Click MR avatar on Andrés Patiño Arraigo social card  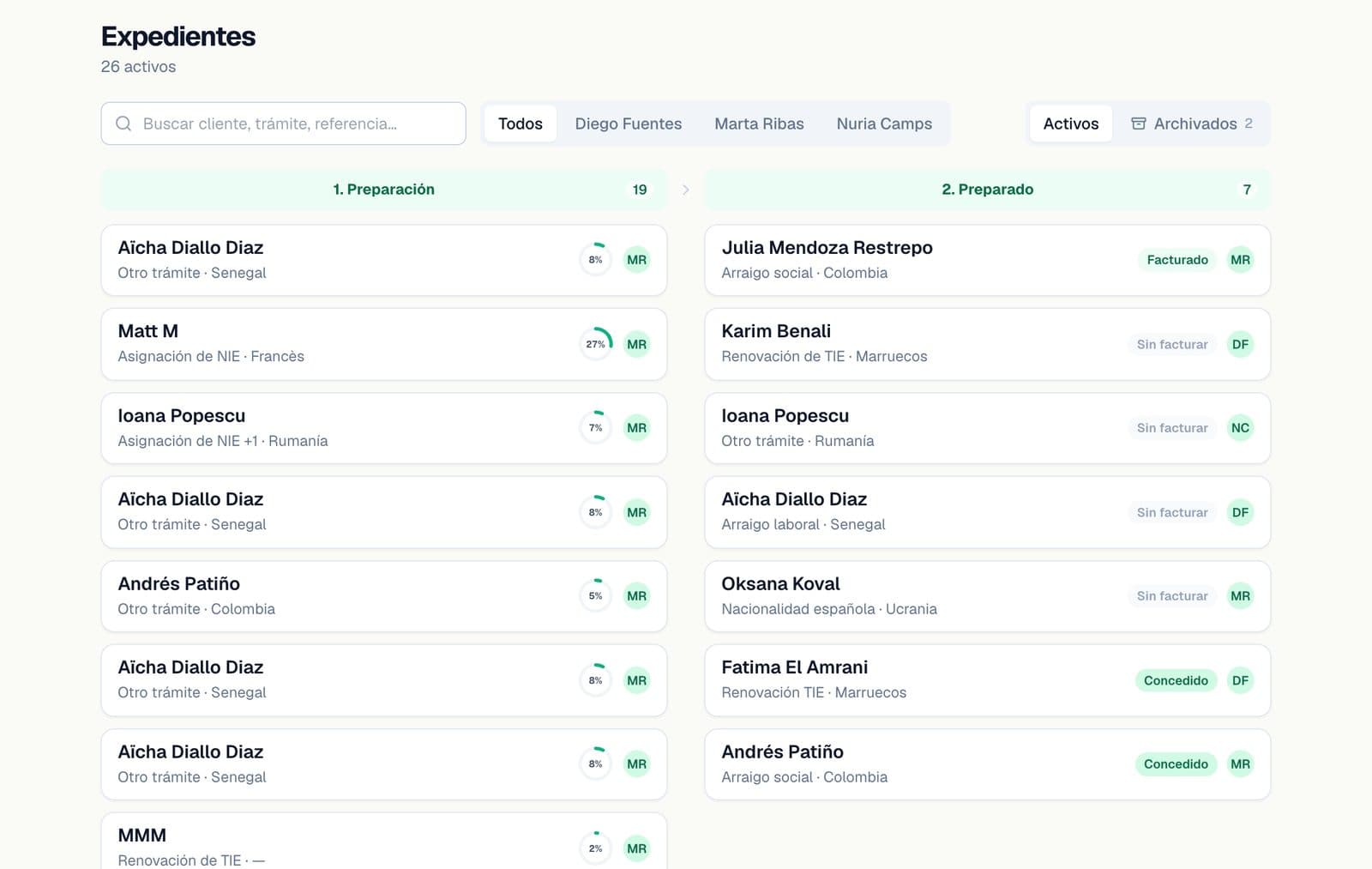(1240, 764)
